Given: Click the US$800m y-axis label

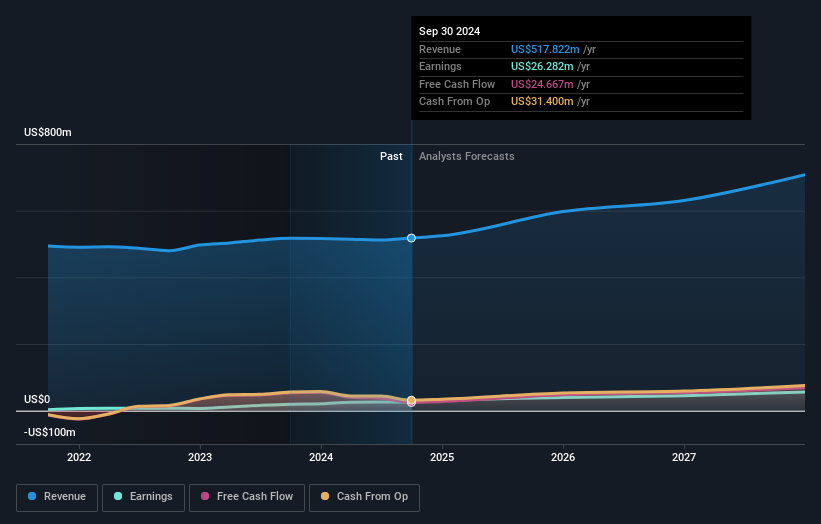Looking at the screenshot, I should tap(48, 132).
